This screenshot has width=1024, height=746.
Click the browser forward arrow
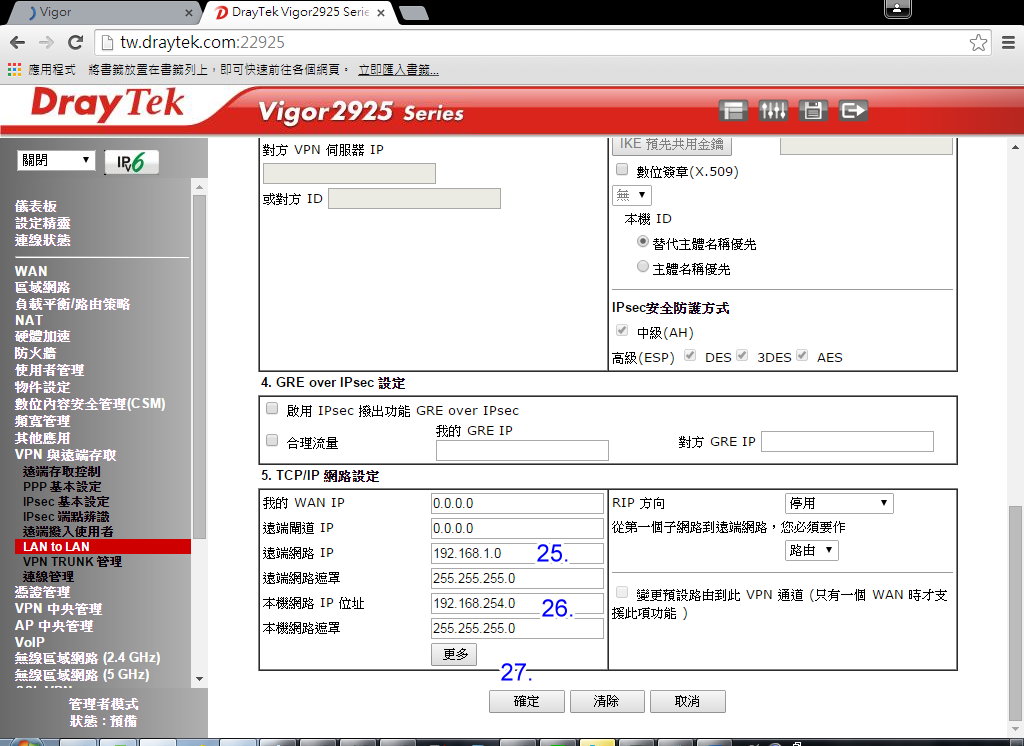coord(46,42)
